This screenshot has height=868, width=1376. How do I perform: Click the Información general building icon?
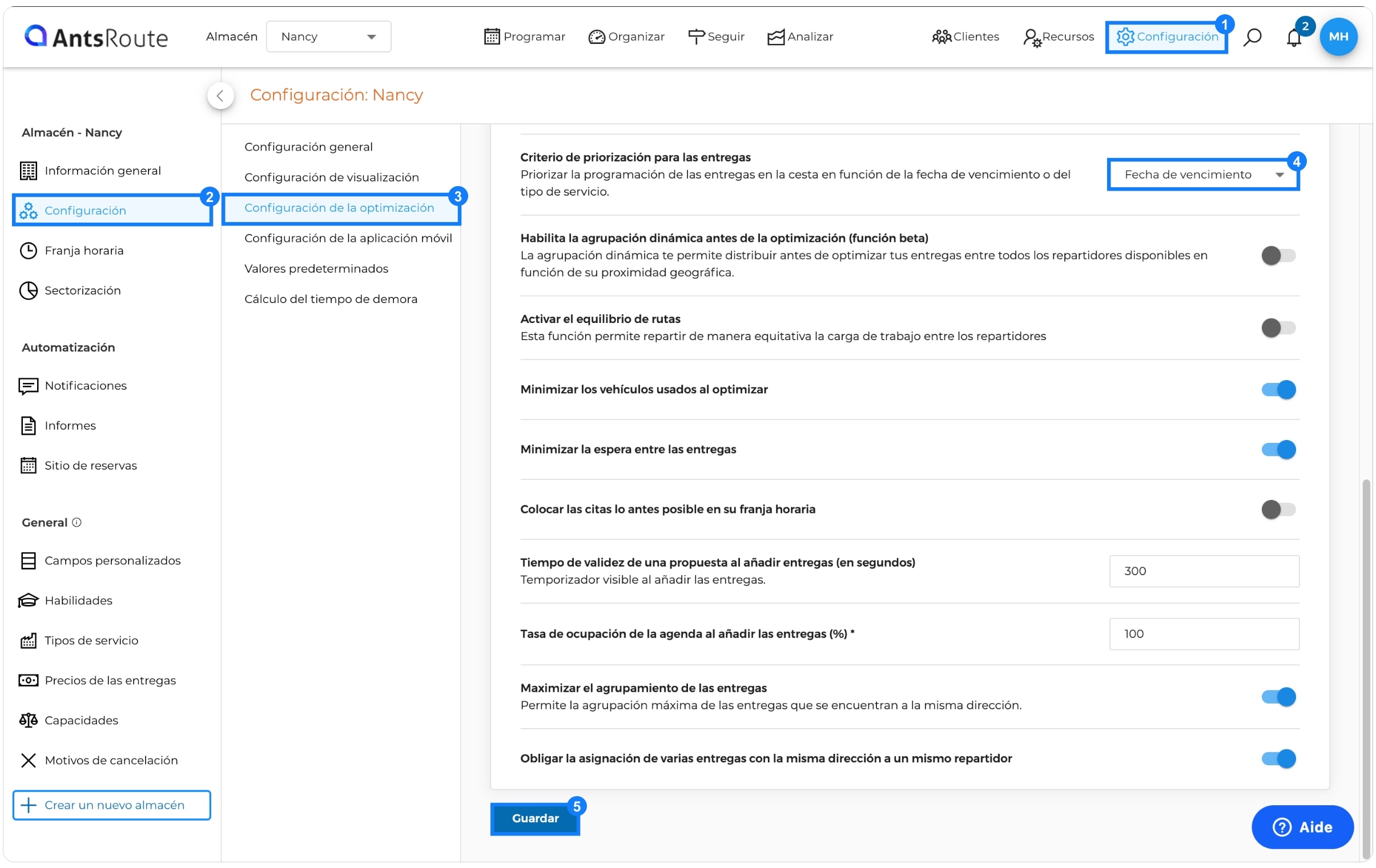pos(29,170)
